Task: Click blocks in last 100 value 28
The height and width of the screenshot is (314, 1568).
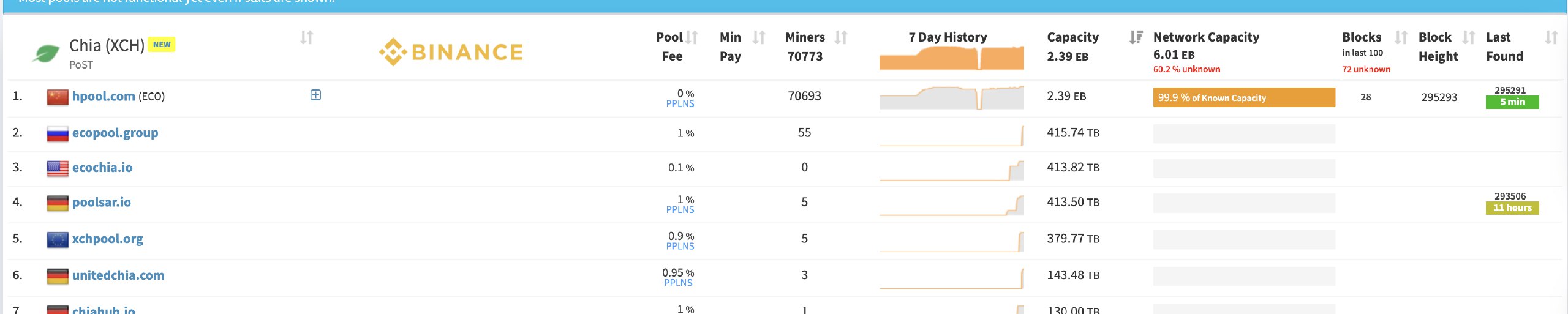Action: [1366, 97]
